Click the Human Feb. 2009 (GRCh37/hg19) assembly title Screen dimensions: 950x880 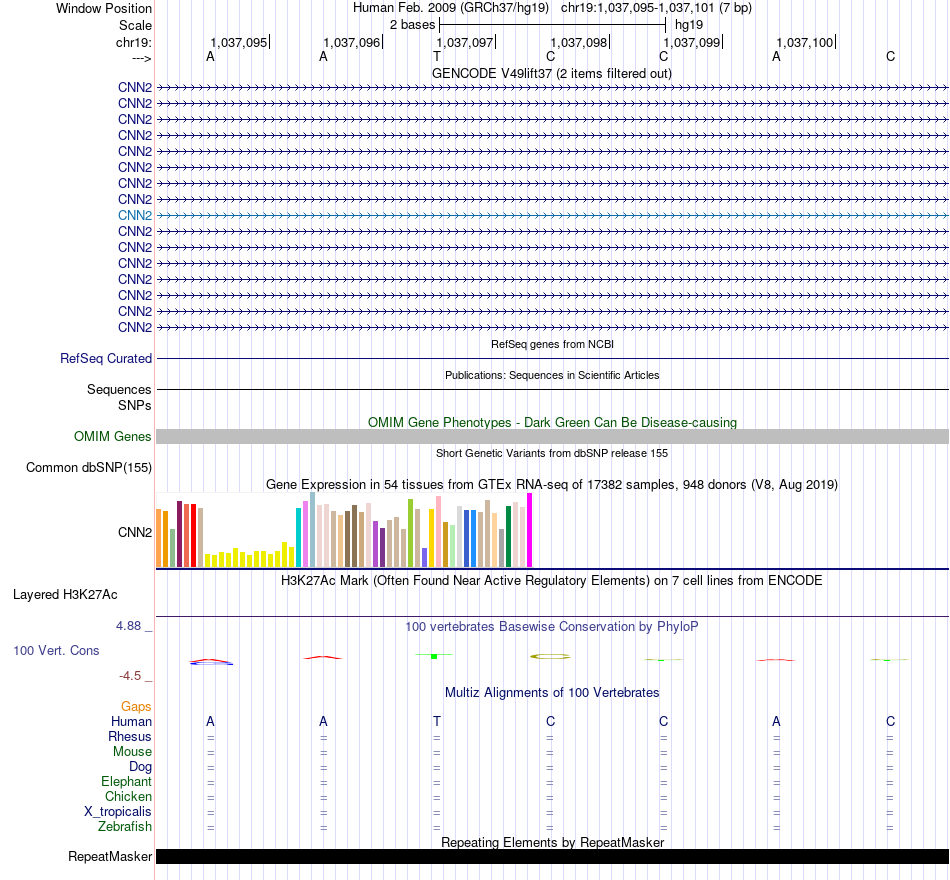(451, 8)
